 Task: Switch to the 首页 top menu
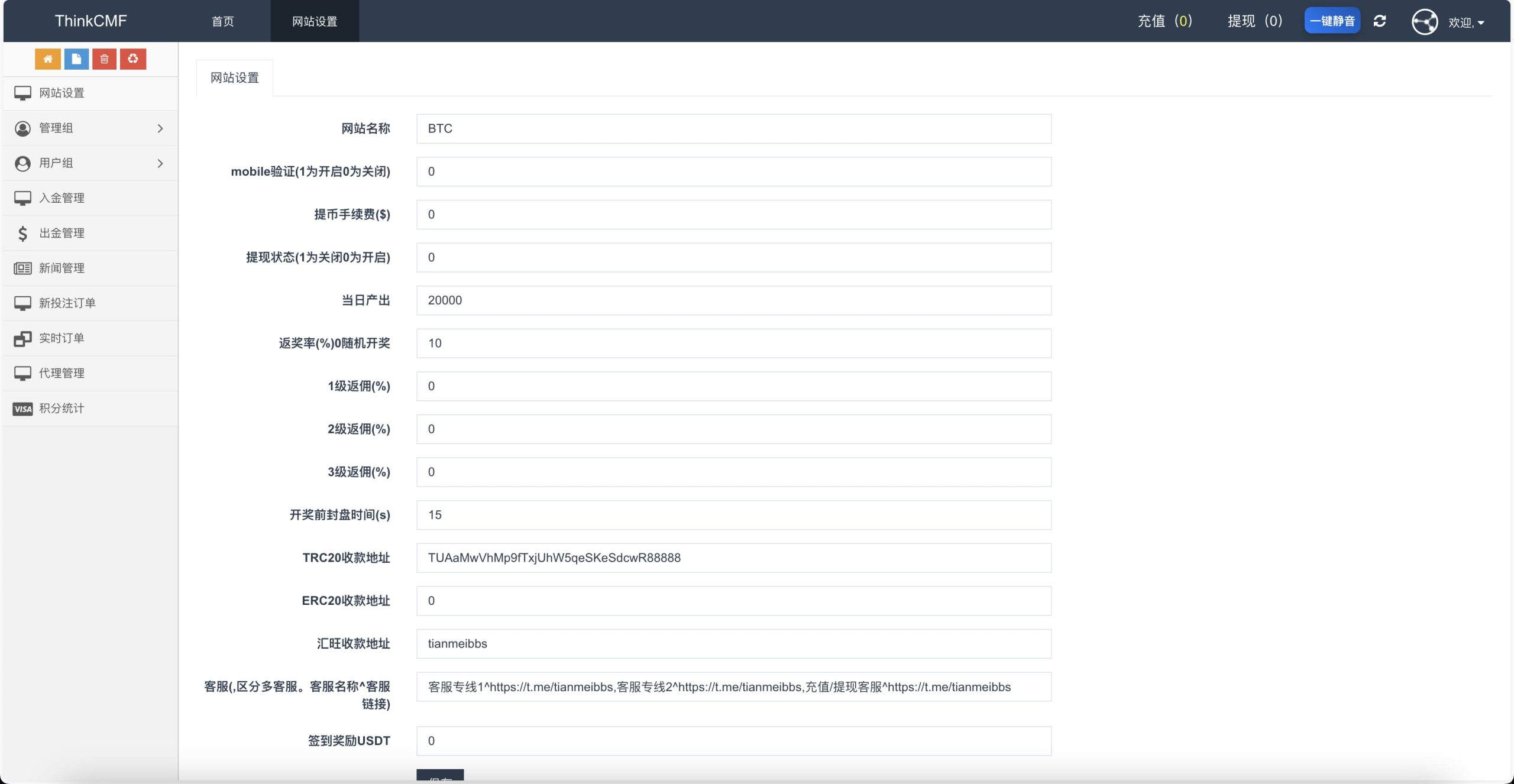coord(223,21)
